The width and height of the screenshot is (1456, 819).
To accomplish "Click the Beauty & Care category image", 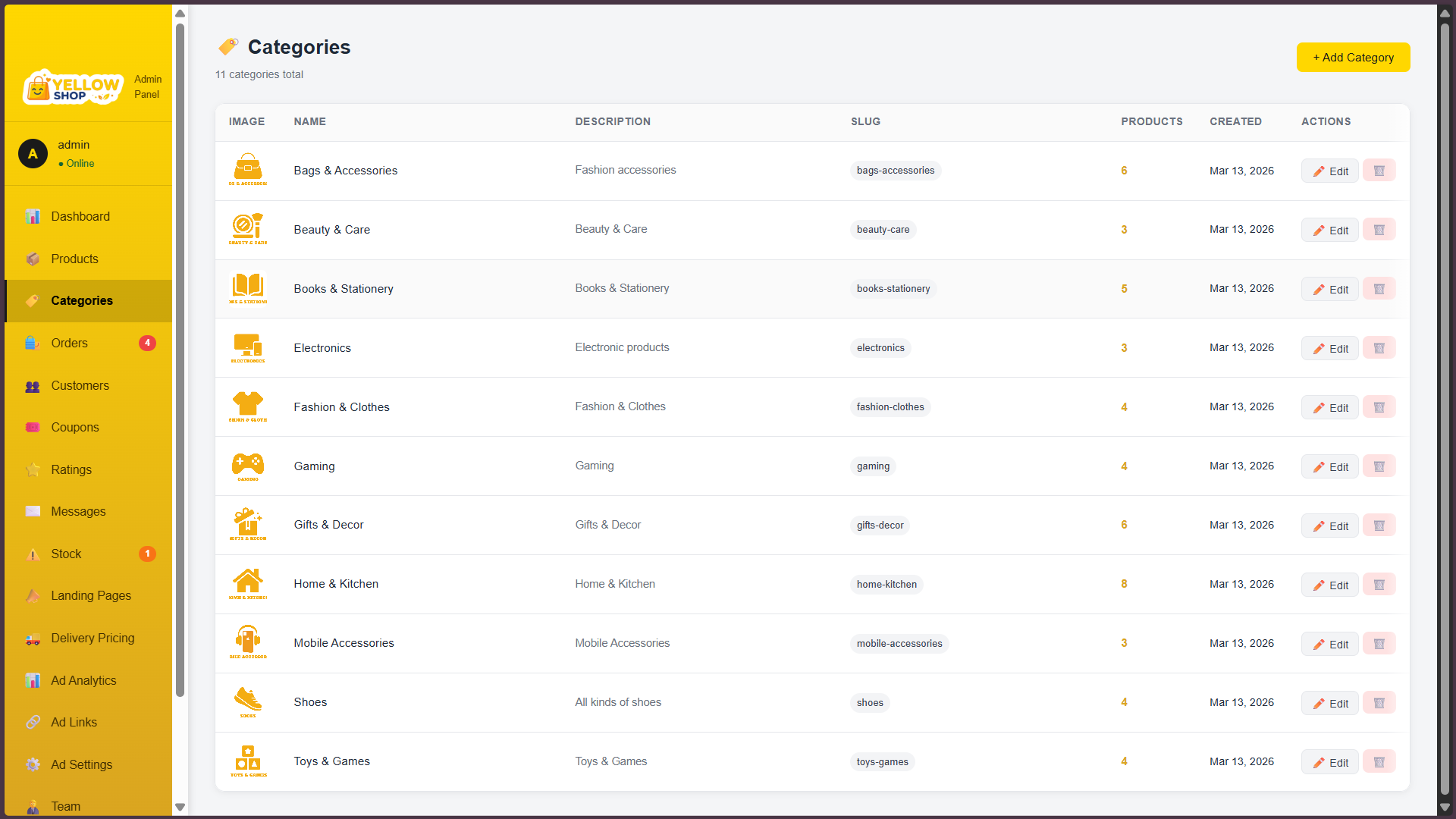I will [248, 229].
